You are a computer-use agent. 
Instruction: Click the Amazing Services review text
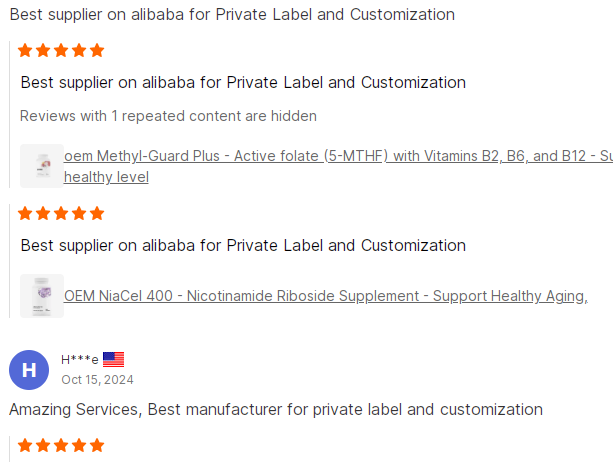[276, 409]
